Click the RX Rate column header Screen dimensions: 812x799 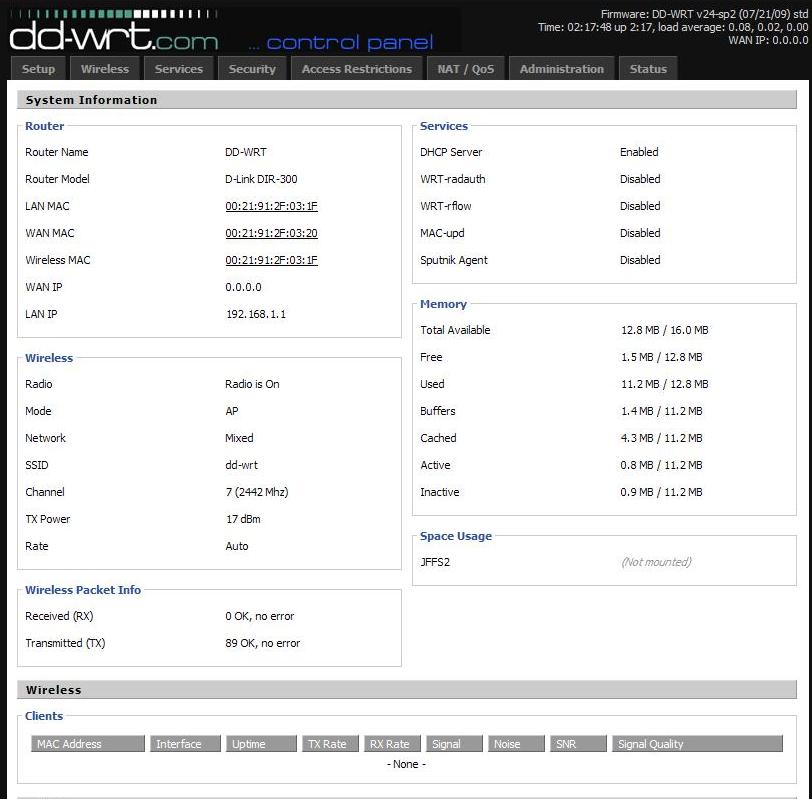click(x=392, y=744)
